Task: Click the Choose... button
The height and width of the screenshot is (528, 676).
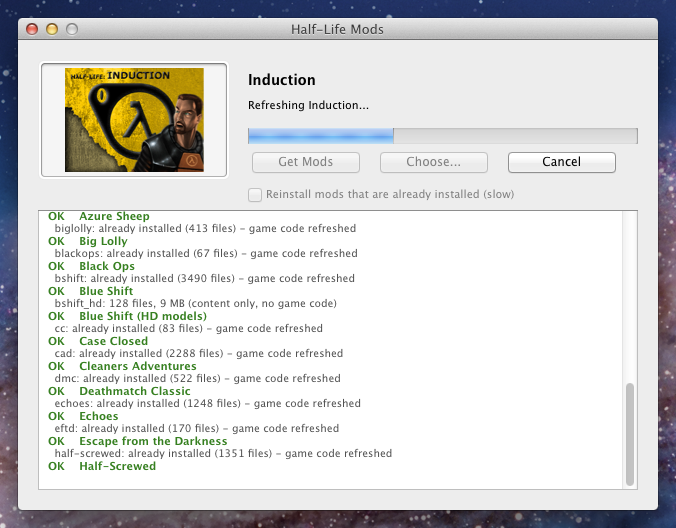Action: tap(433, 162)
